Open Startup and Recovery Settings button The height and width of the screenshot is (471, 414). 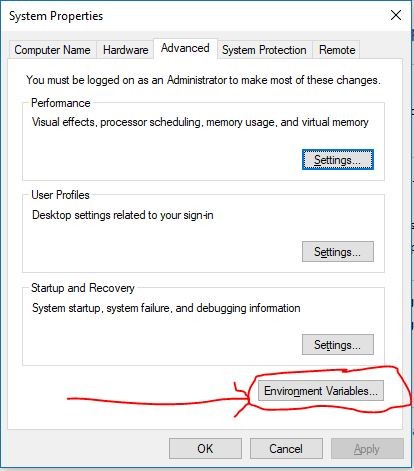[x=338, y=345]
